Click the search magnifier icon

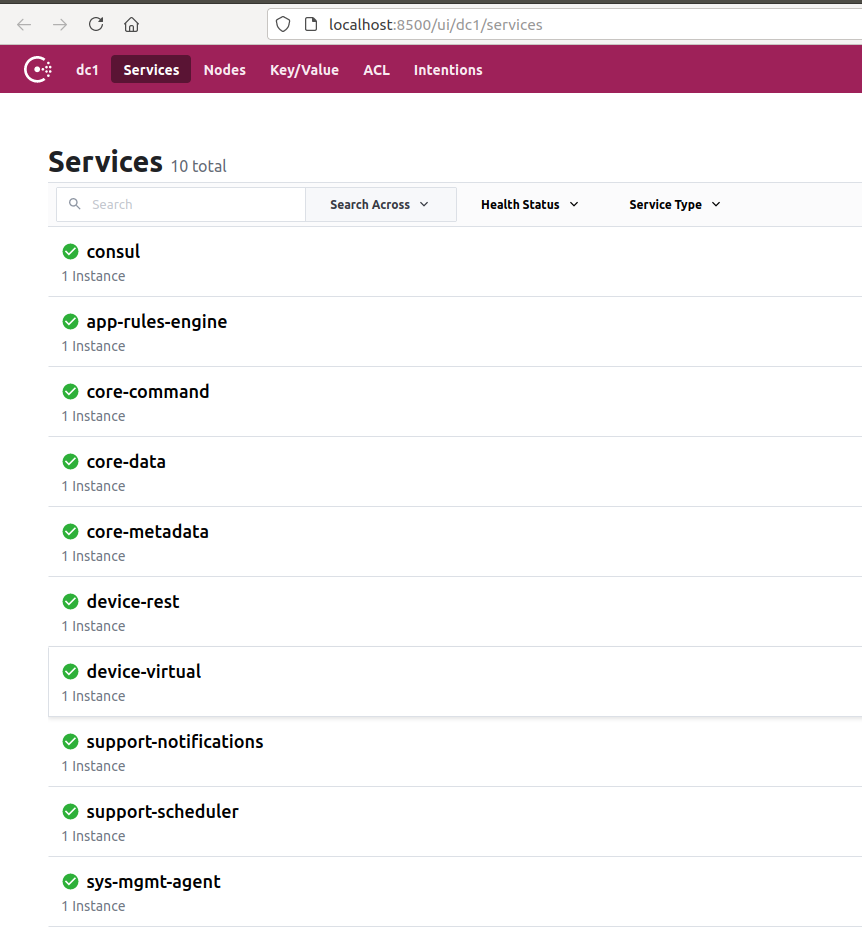75,204
